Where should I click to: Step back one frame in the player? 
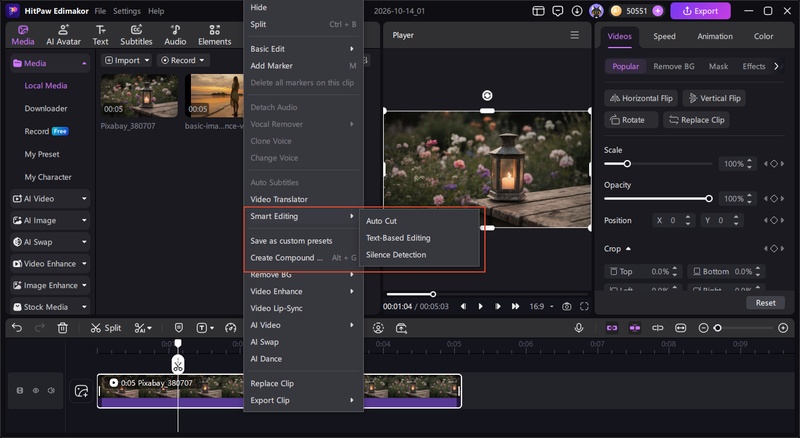(x=463, y=306)
